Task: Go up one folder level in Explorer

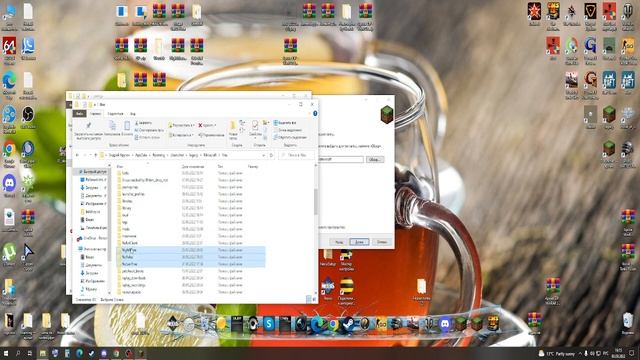Action: click(96, 155)
